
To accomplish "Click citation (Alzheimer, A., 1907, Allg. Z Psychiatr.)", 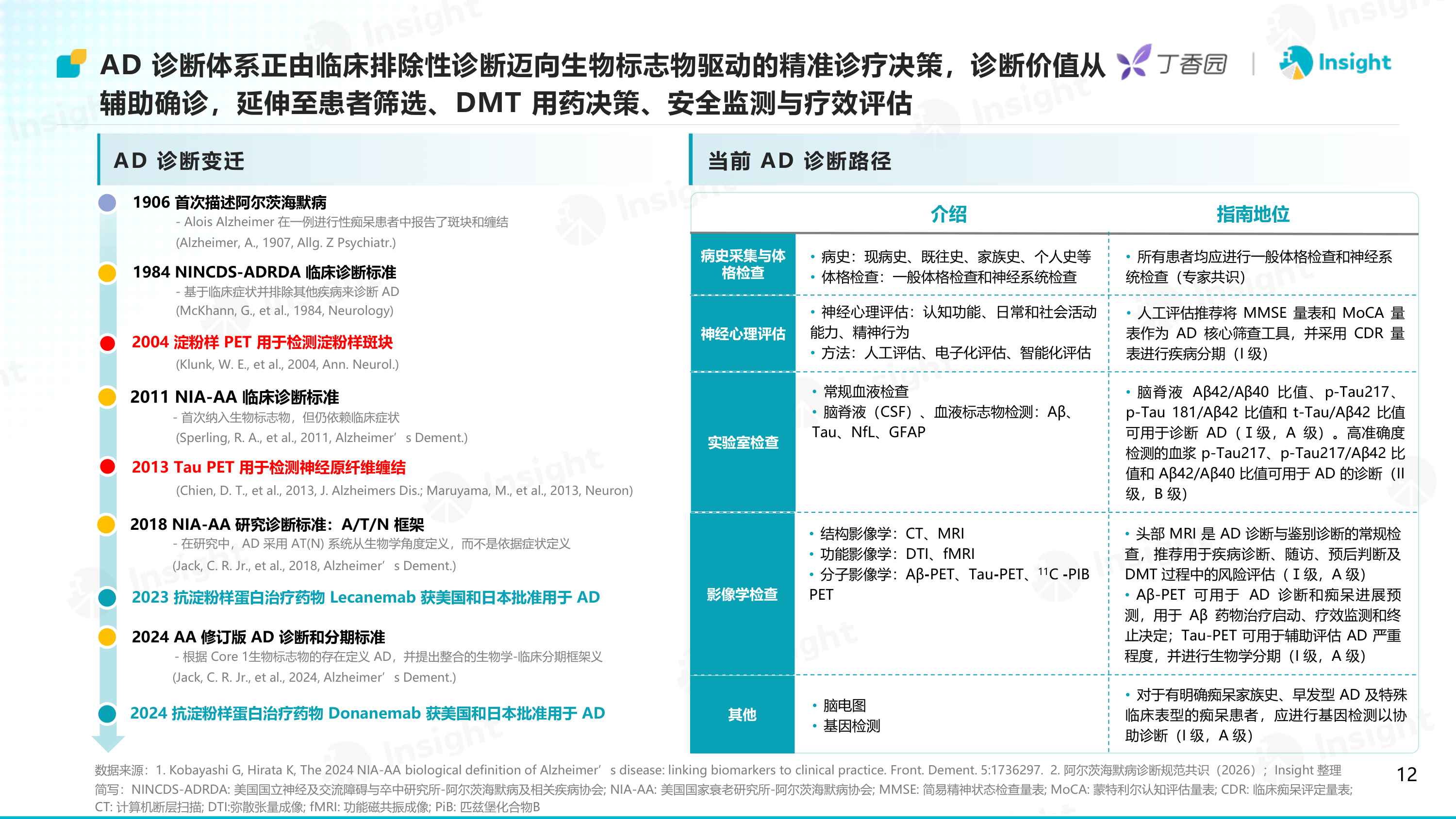I will (x=286, y=243).
